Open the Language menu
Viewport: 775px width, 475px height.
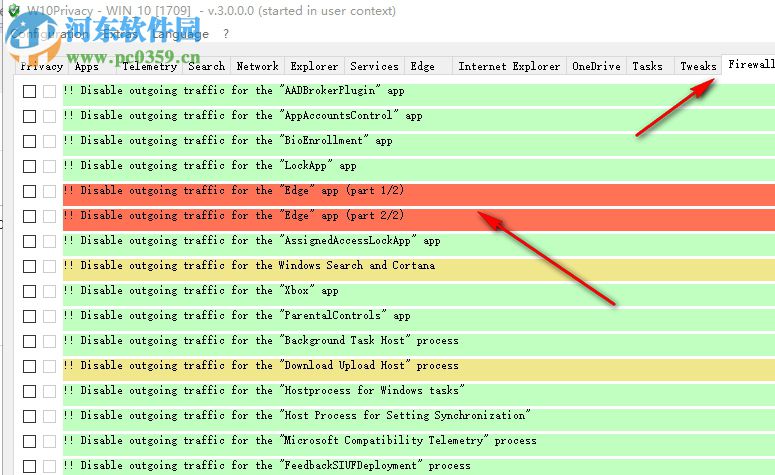(x=180, y=34)
